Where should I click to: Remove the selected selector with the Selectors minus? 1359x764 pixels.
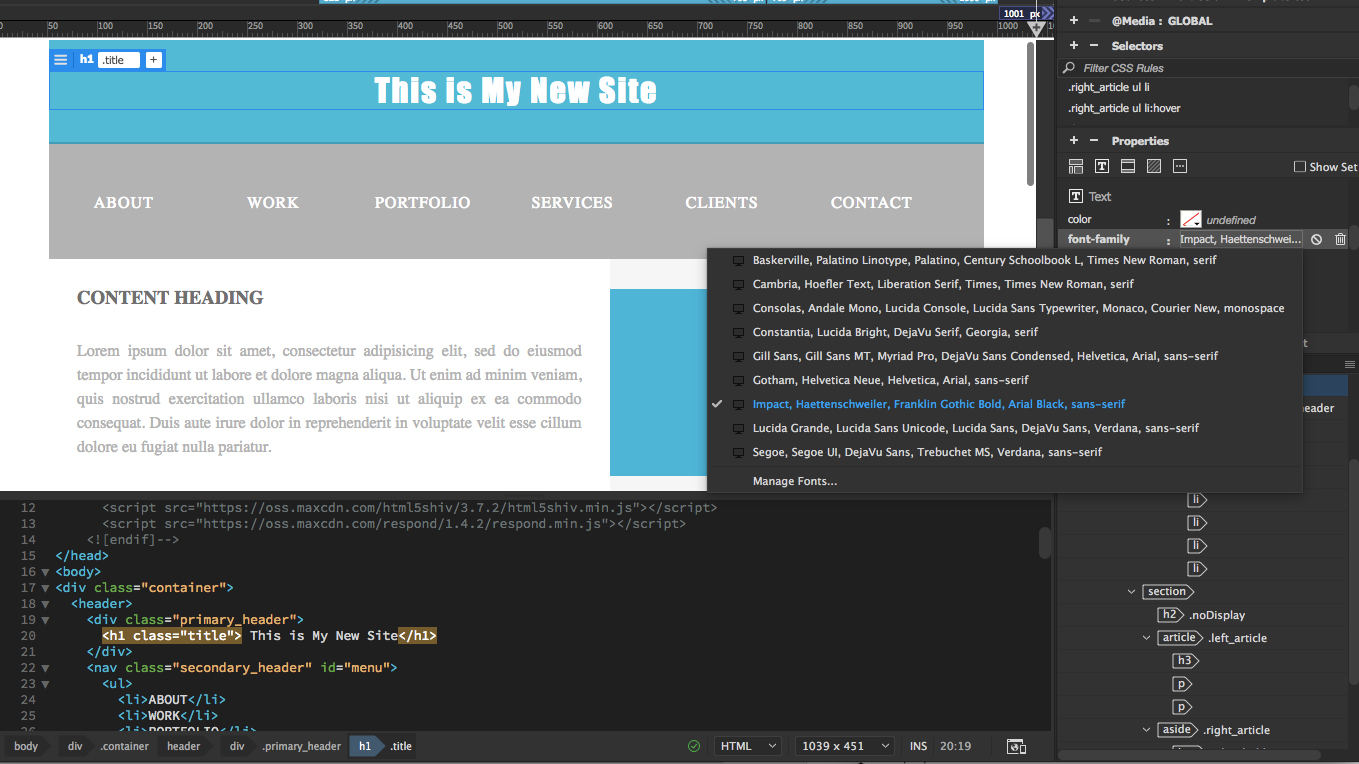pyautogui.click(x=1093, y=46)
